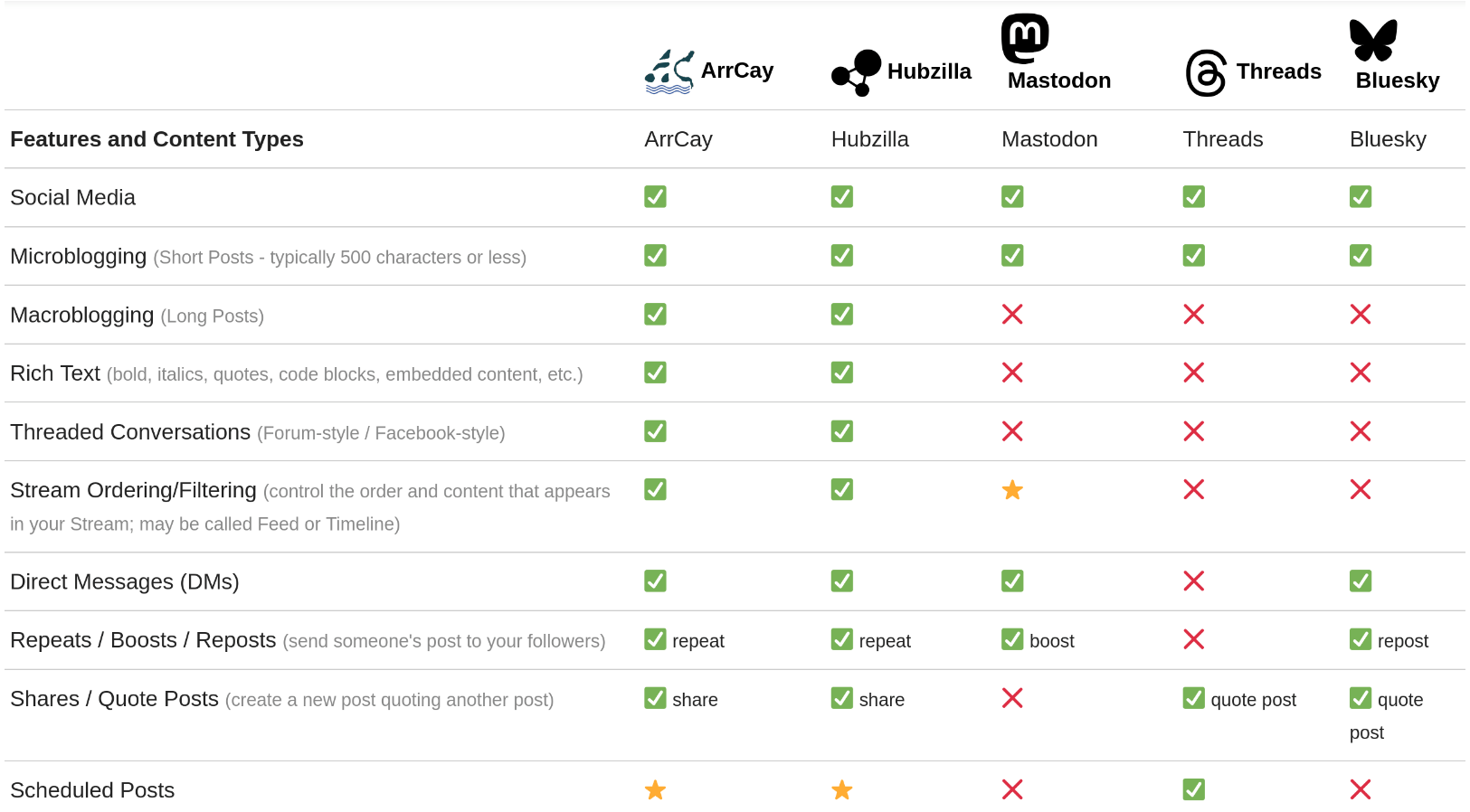This screenshot has height=812, width=1470.
Task: Click the Hubzilla logo icon
Action: [x=856, y=72]
